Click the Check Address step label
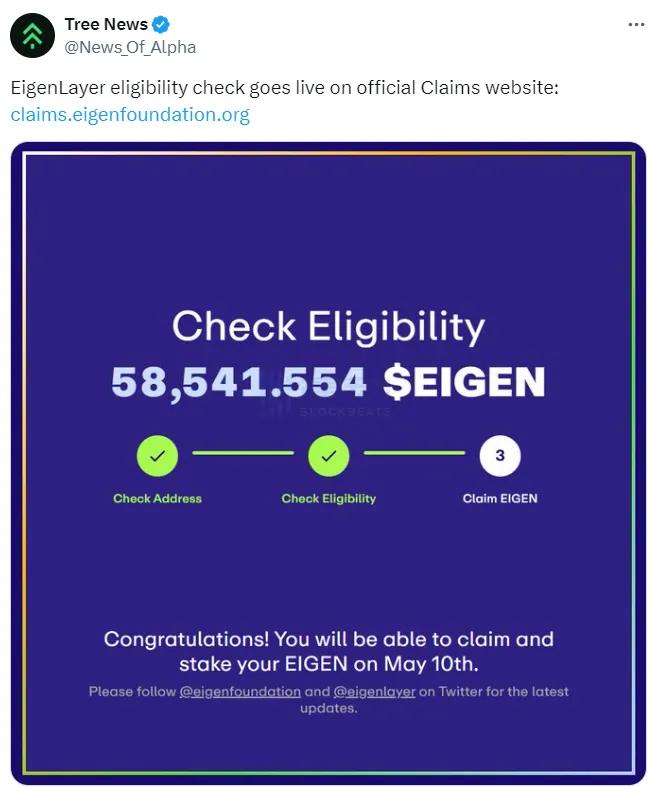The width and height of the screenshot is (650, 787). [x=158, y=498]
